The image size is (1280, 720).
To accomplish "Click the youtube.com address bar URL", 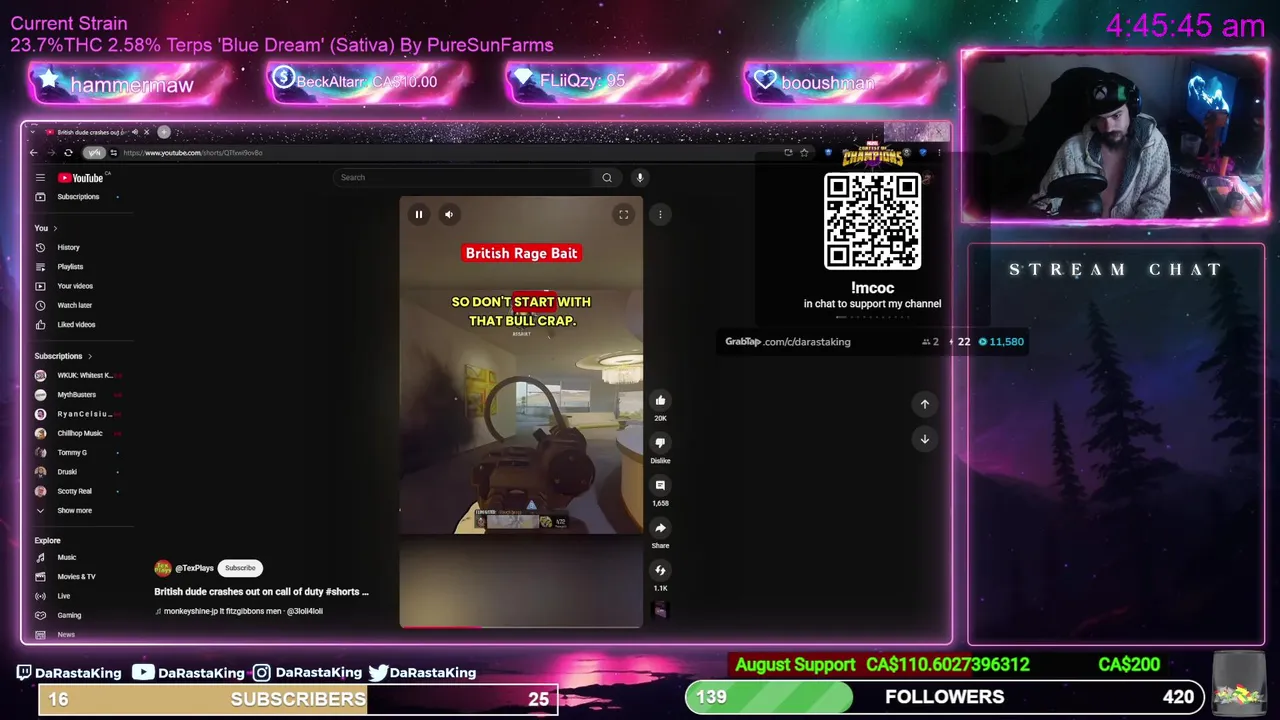I will pos(192,153).
